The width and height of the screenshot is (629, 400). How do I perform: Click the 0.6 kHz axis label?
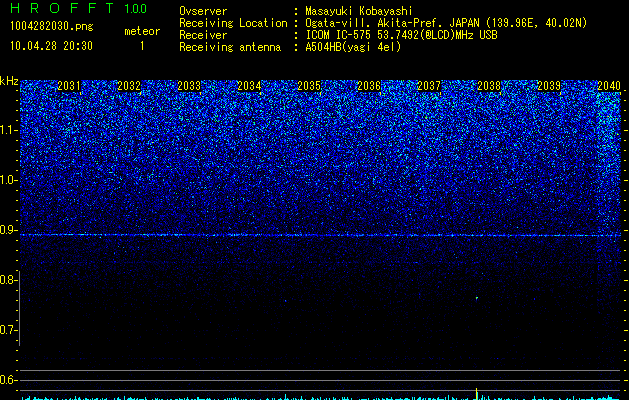point(9,380)
